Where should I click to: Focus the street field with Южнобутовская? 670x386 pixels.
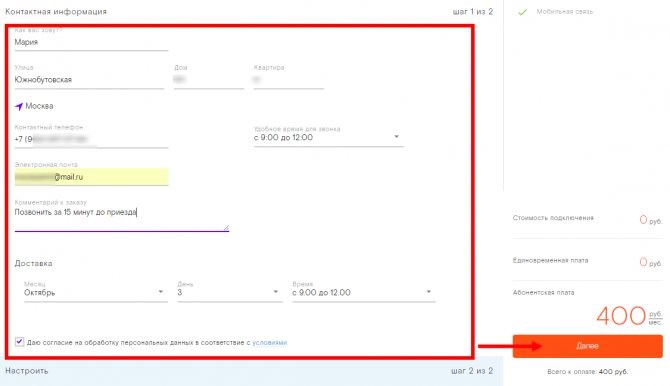pyautogui.click(x=89, y=80)
